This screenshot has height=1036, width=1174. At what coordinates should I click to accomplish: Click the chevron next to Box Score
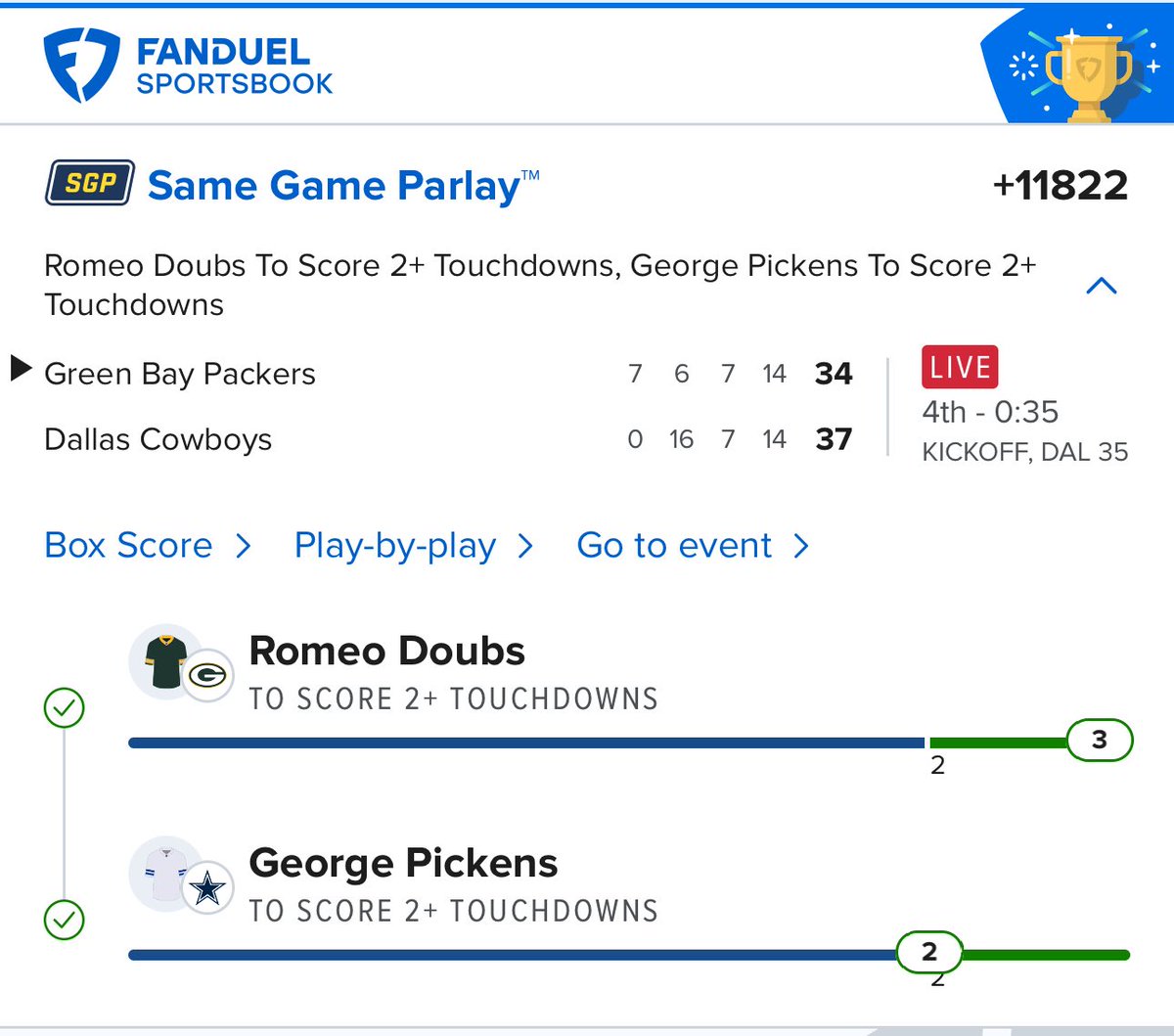click(x=244, y=546)
